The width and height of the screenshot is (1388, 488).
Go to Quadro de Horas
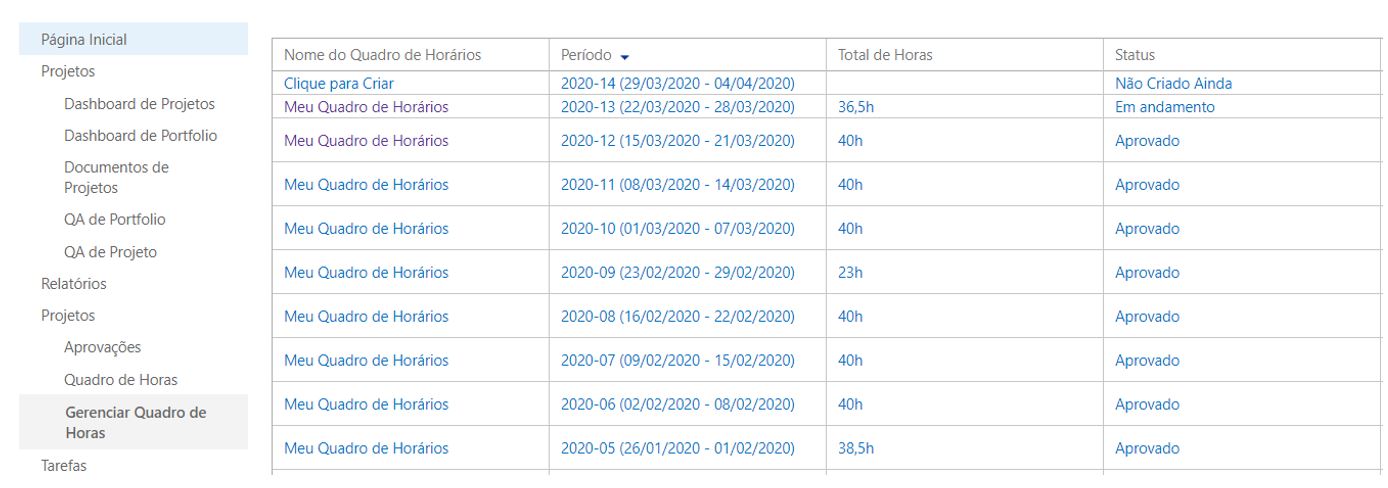click(121, 380)
